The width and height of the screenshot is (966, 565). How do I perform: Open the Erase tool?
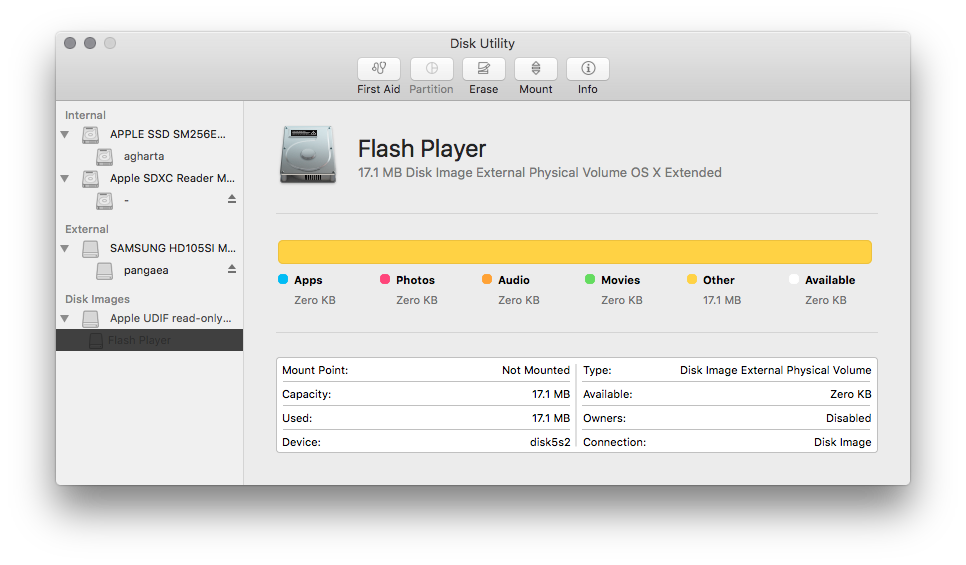tap(484, 69)
